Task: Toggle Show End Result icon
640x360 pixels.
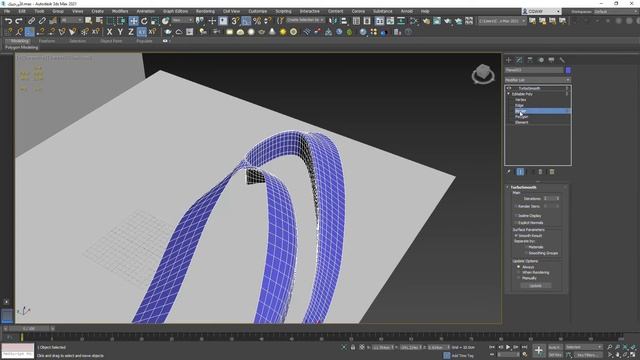Action: (x=520, y=172)
